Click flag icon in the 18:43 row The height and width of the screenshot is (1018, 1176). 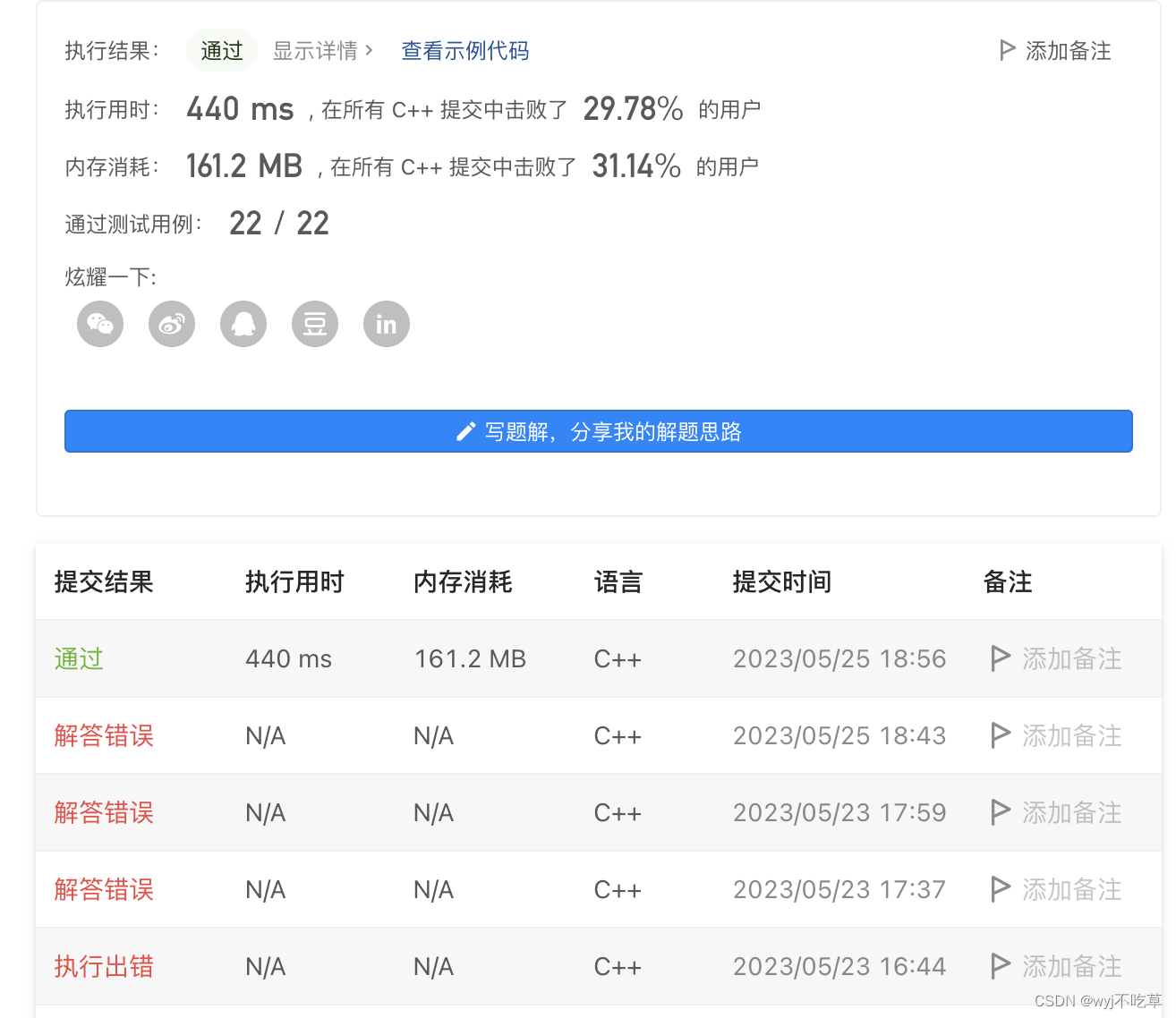[1001, 736]
